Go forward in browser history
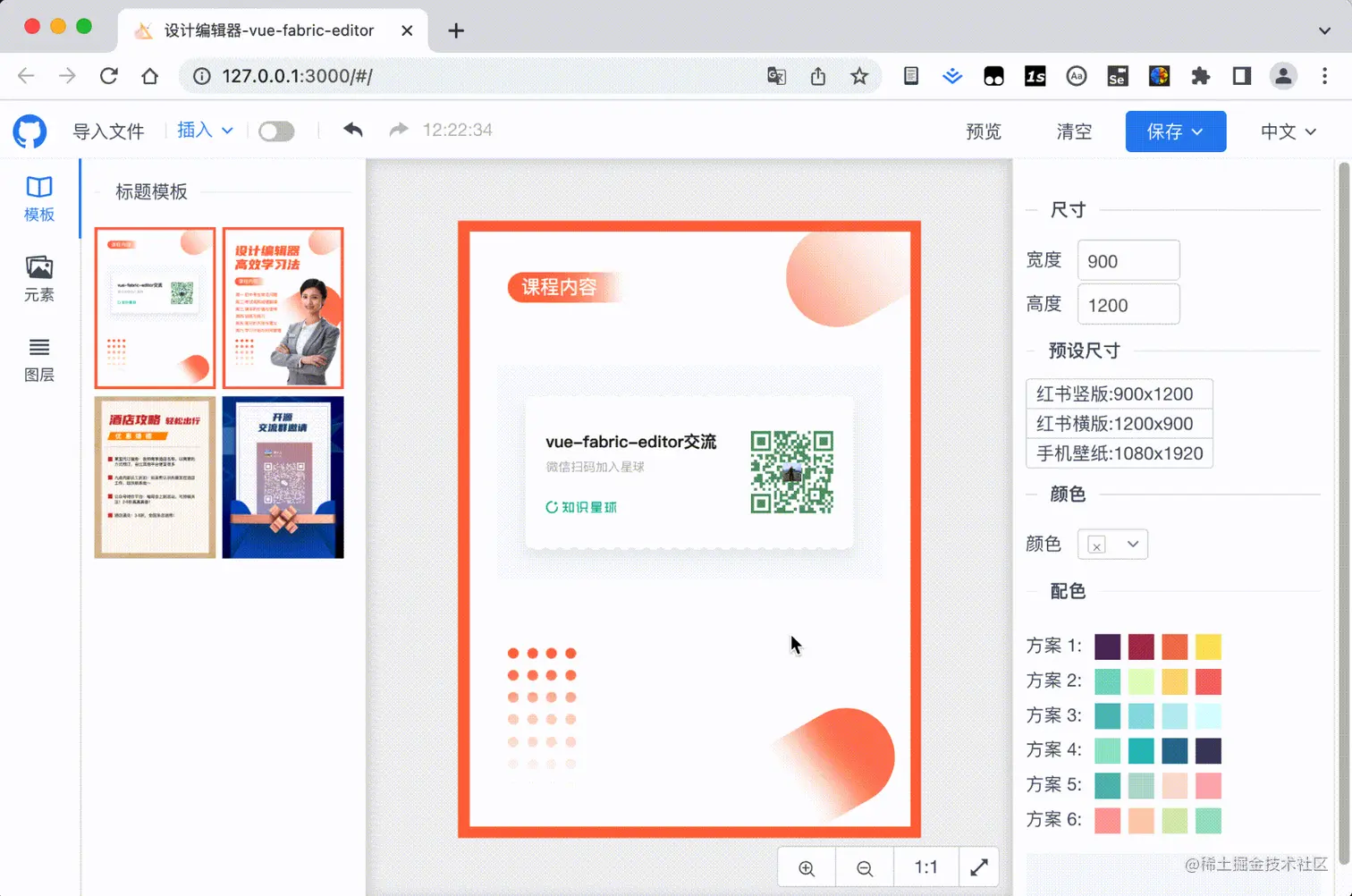 click(67, 76)
